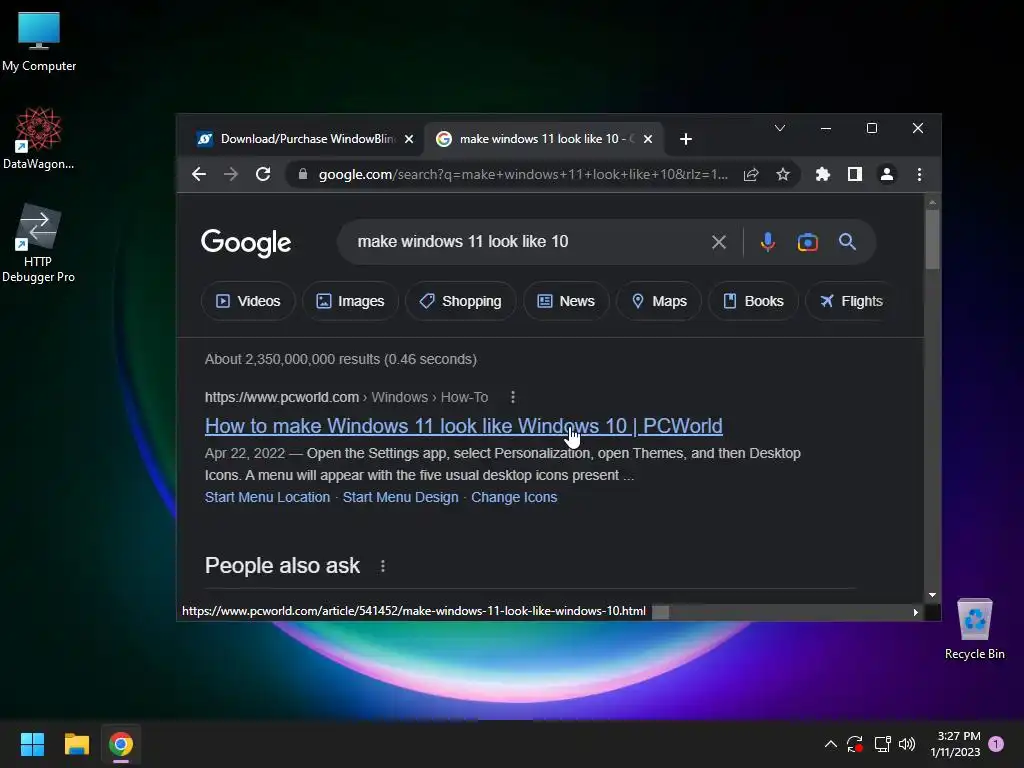Close the WindowBlinds tab
Image resolution: width=1024 pixels, height=768 pixels.
pyautogui.click(x=409, y=139)
